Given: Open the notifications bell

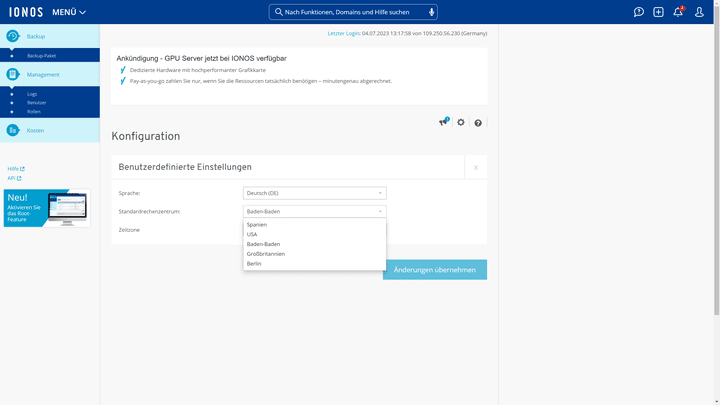Looking at the screenshot, I should click(x=678, y=12).
